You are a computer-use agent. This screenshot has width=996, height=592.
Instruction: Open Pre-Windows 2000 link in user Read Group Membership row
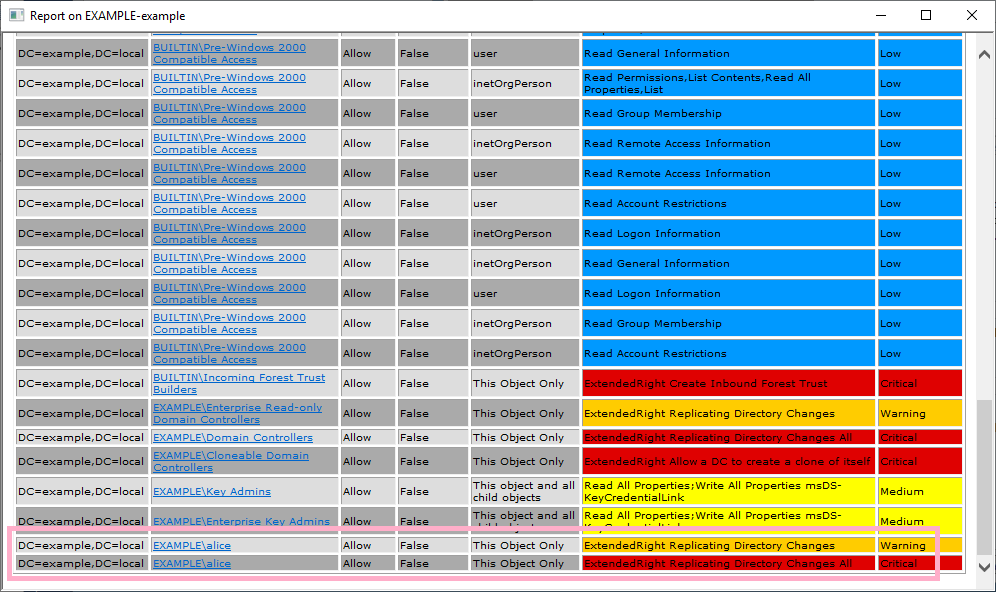pyautogui.click(x=229, y=114)
